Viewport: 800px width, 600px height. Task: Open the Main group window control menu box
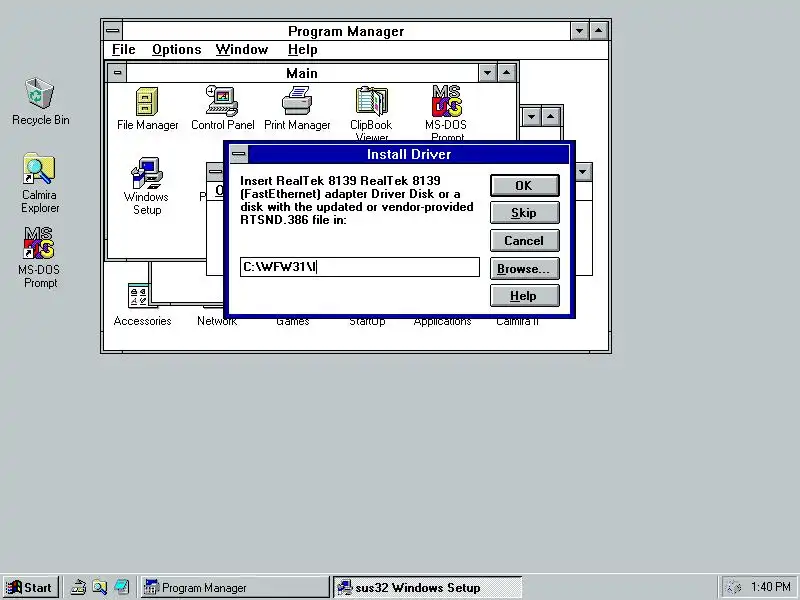(117, 73)
